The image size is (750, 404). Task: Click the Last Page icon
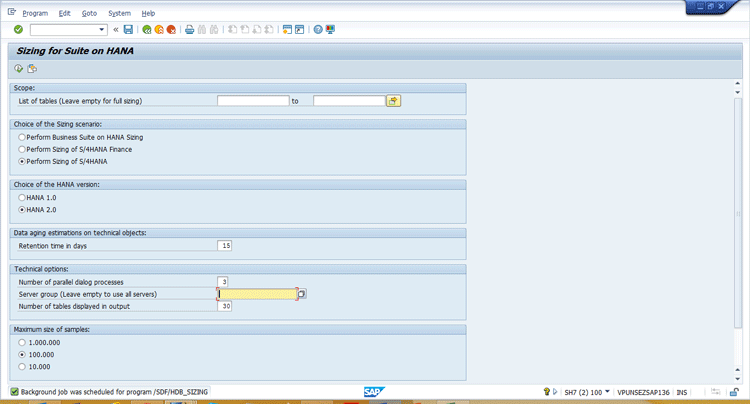(x=269, y=30)
